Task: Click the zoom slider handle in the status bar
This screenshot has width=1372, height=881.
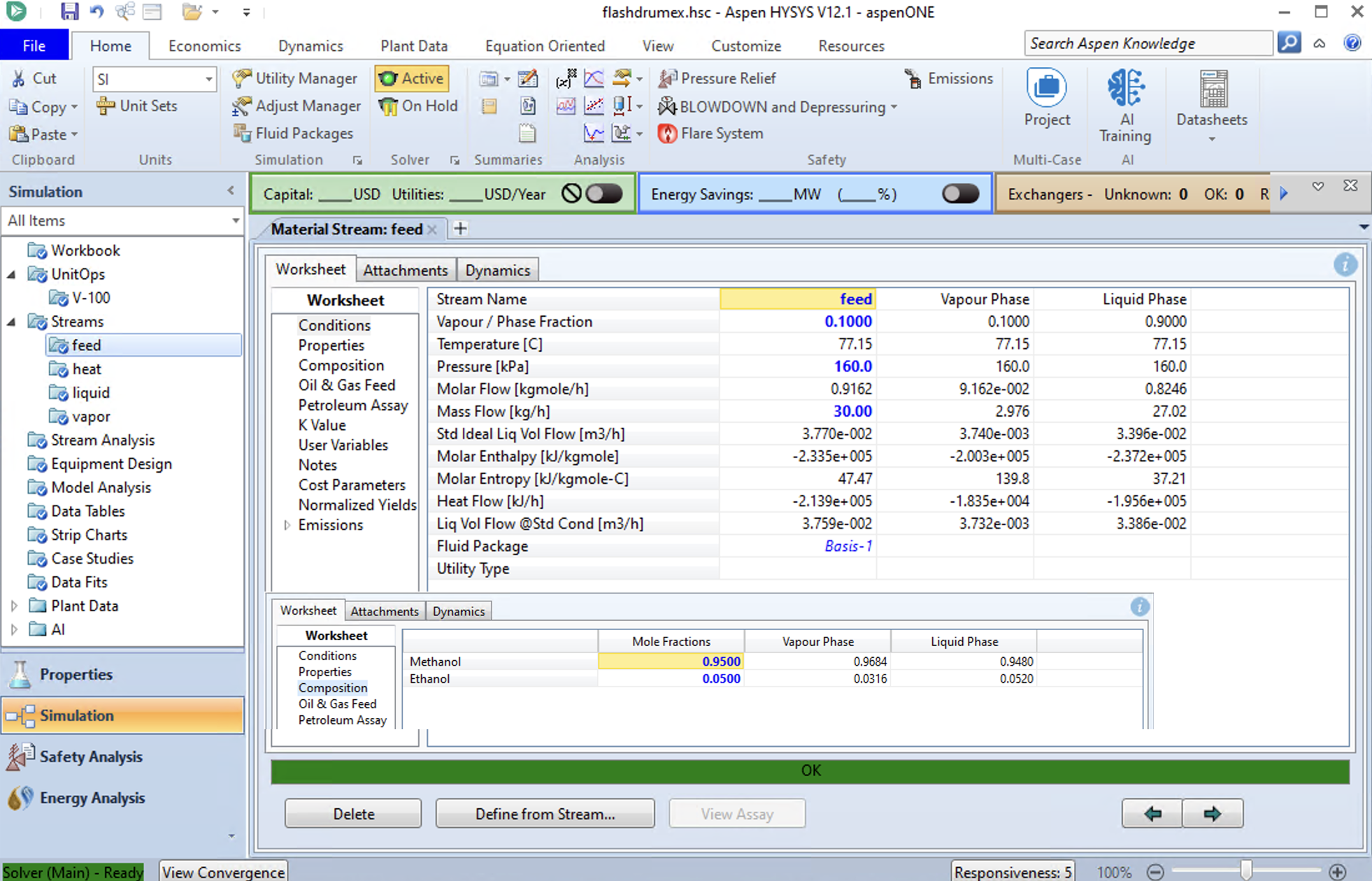Action: 1245,871
